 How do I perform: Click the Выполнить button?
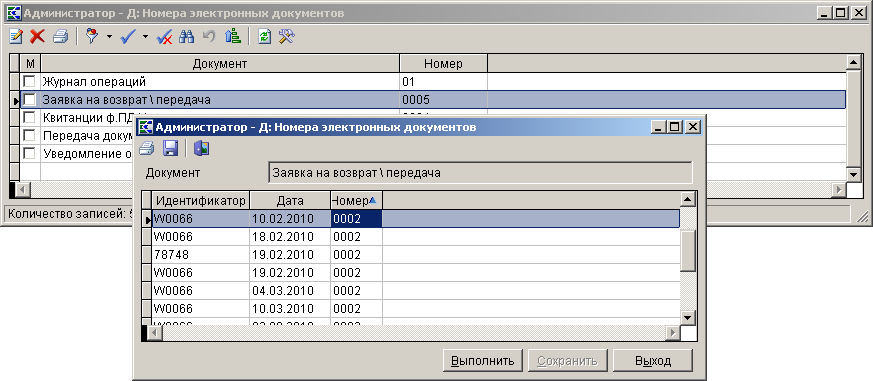(483, 360)
